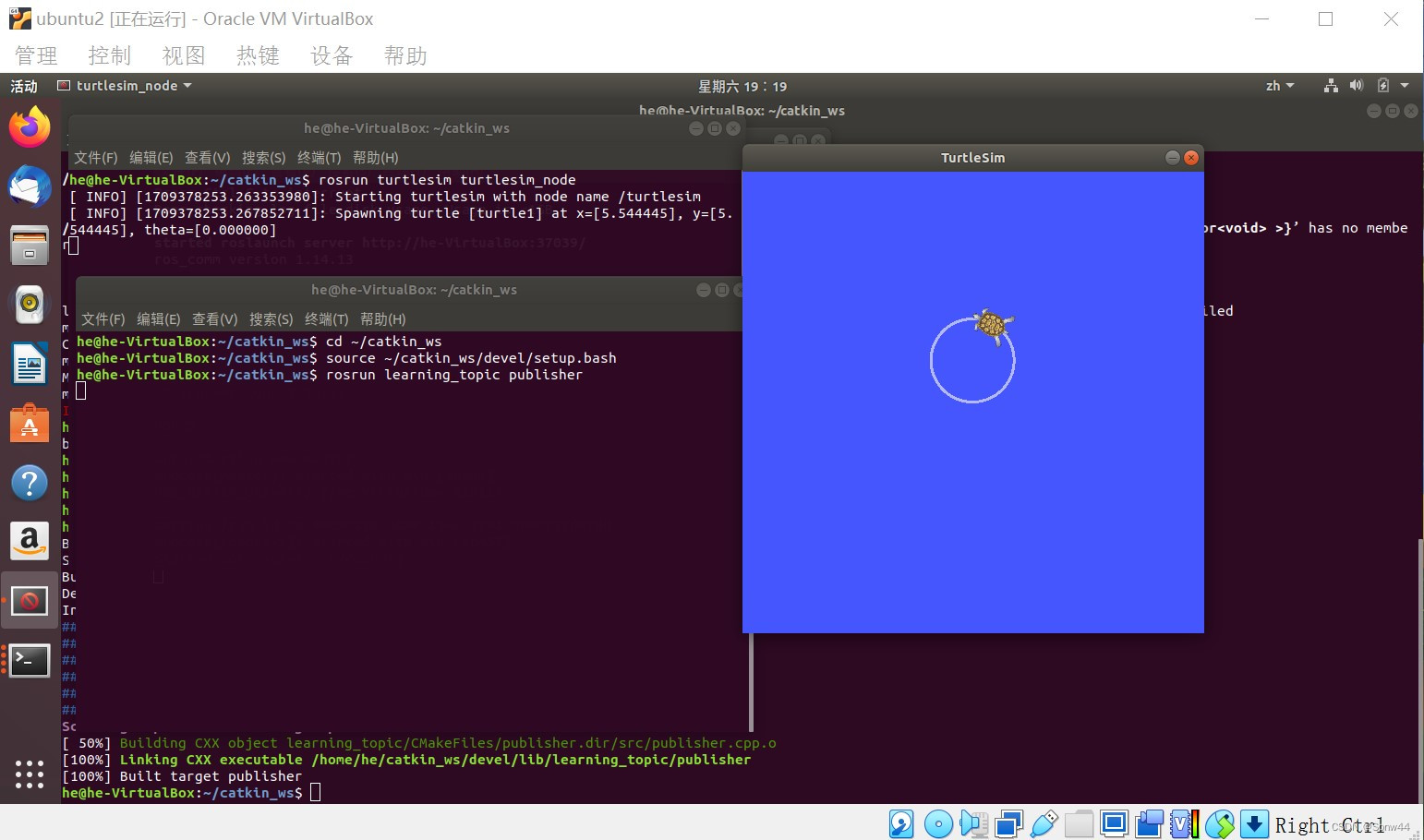Open 编辑(E) menu in publisher terminal
Screen dimensions: 1424x840
[x=159, y=319]
